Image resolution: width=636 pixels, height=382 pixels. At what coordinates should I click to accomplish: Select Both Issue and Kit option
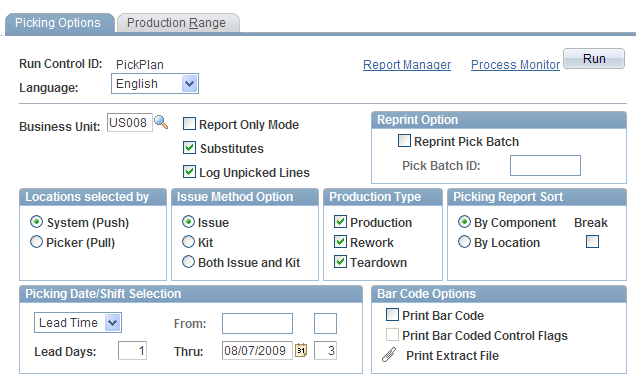188,262
